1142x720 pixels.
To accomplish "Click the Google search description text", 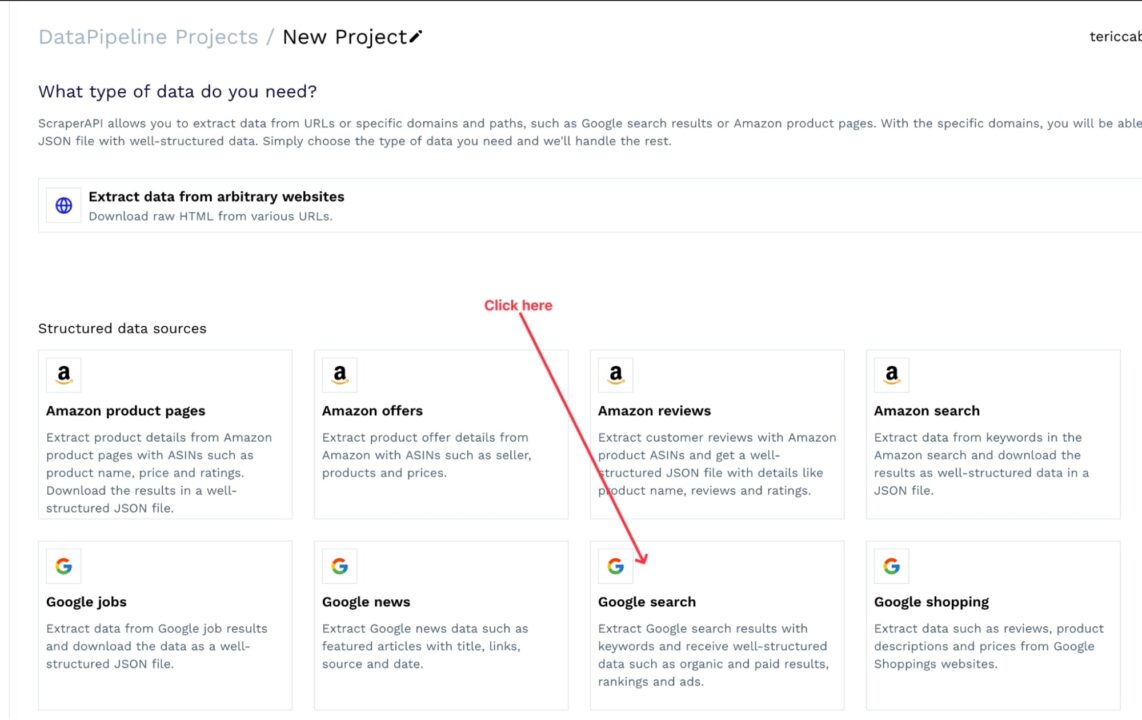I will [713, 655].
